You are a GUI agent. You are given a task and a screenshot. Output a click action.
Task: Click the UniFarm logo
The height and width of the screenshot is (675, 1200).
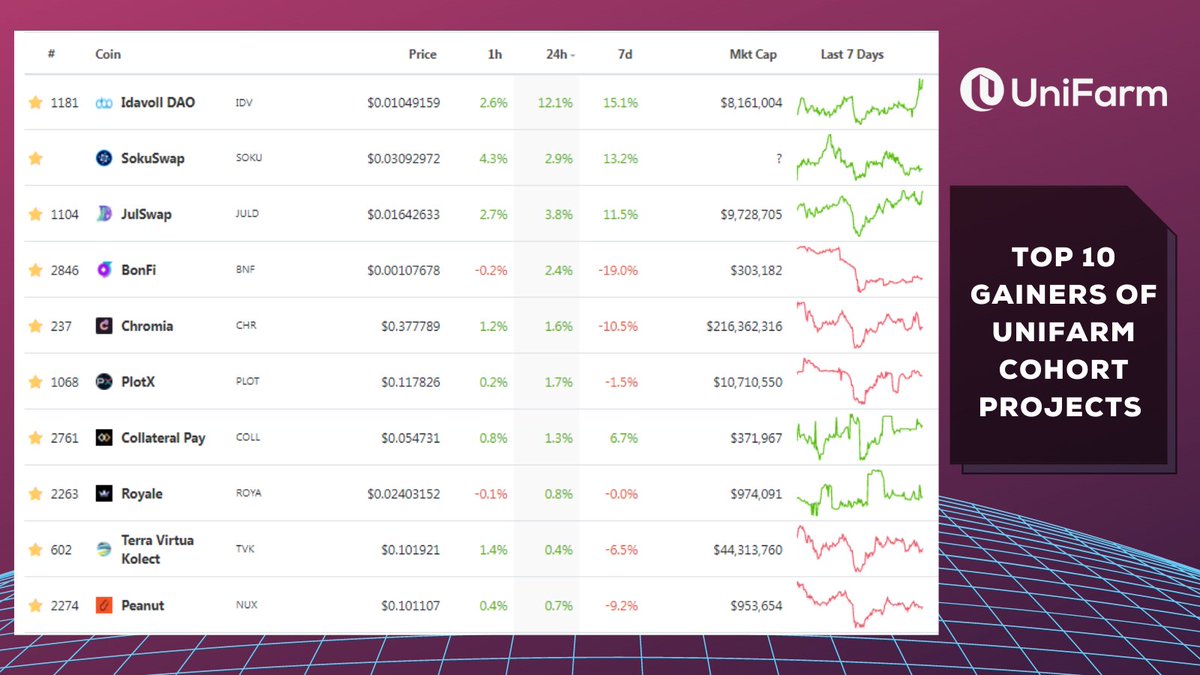point(1063,92)
